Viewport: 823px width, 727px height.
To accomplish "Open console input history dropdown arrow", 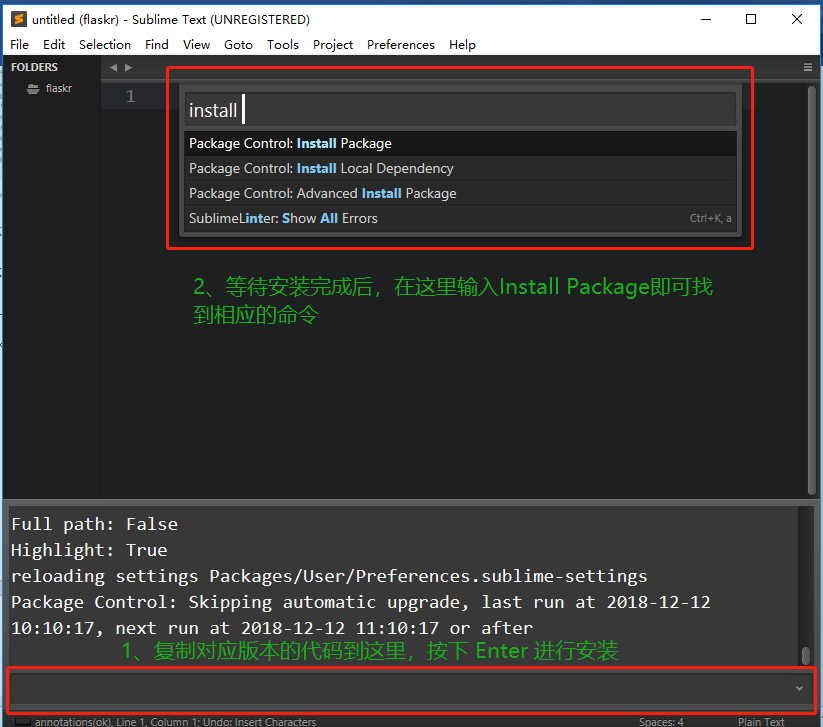I will (x=799, y=688).
